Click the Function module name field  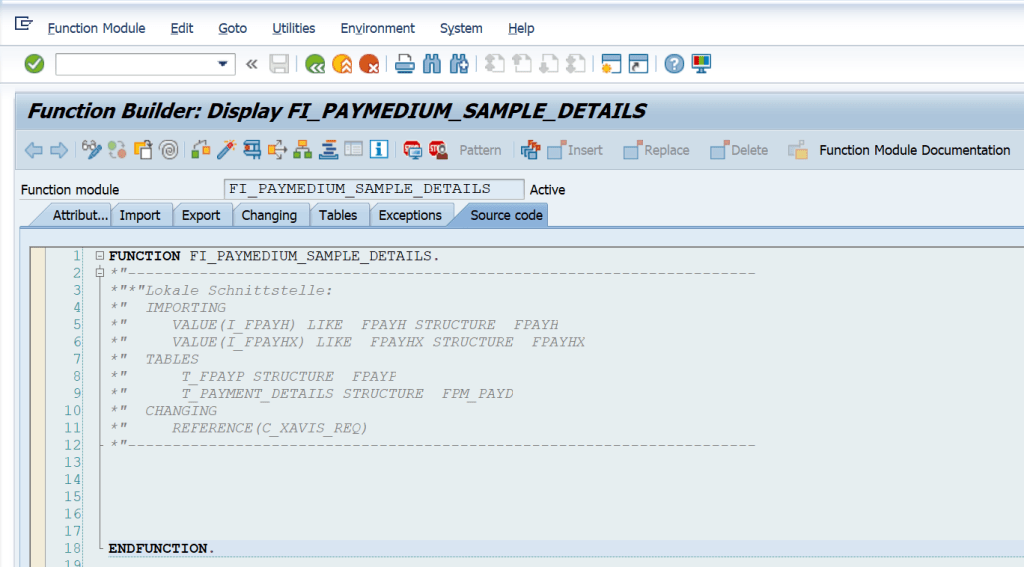(x=374, y=189)
